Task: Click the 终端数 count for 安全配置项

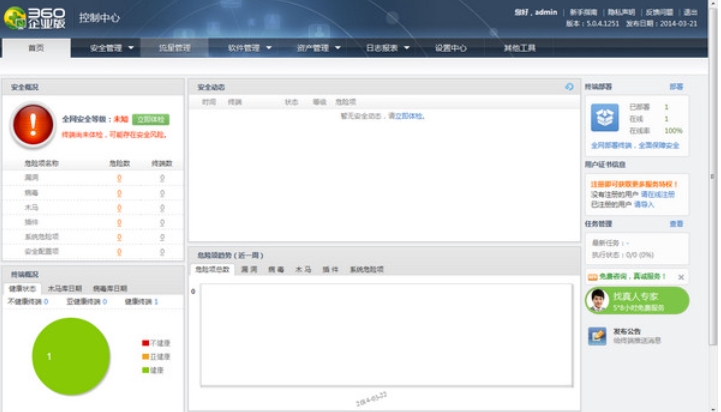Action: point(162,252)
